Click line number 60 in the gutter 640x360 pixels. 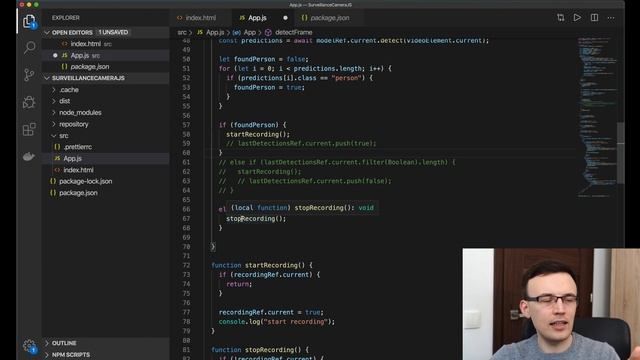tap(186, 153)
